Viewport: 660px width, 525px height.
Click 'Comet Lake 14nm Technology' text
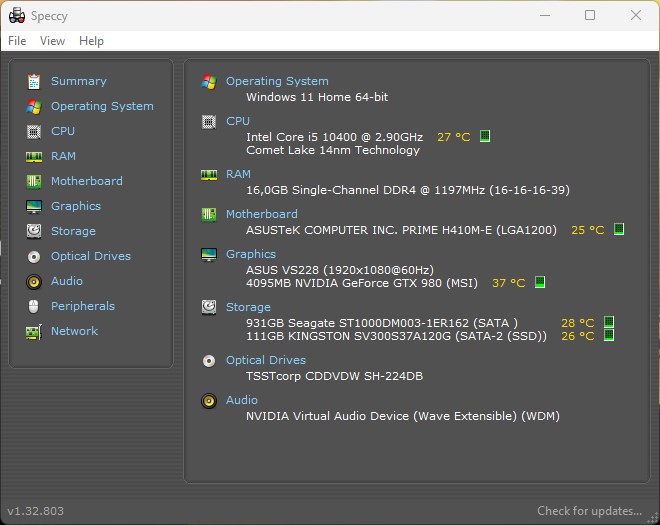tap(333, 150)
